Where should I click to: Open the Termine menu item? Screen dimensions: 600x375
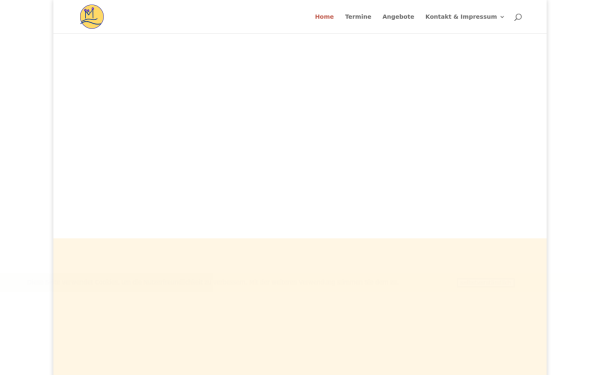[358, 17]
